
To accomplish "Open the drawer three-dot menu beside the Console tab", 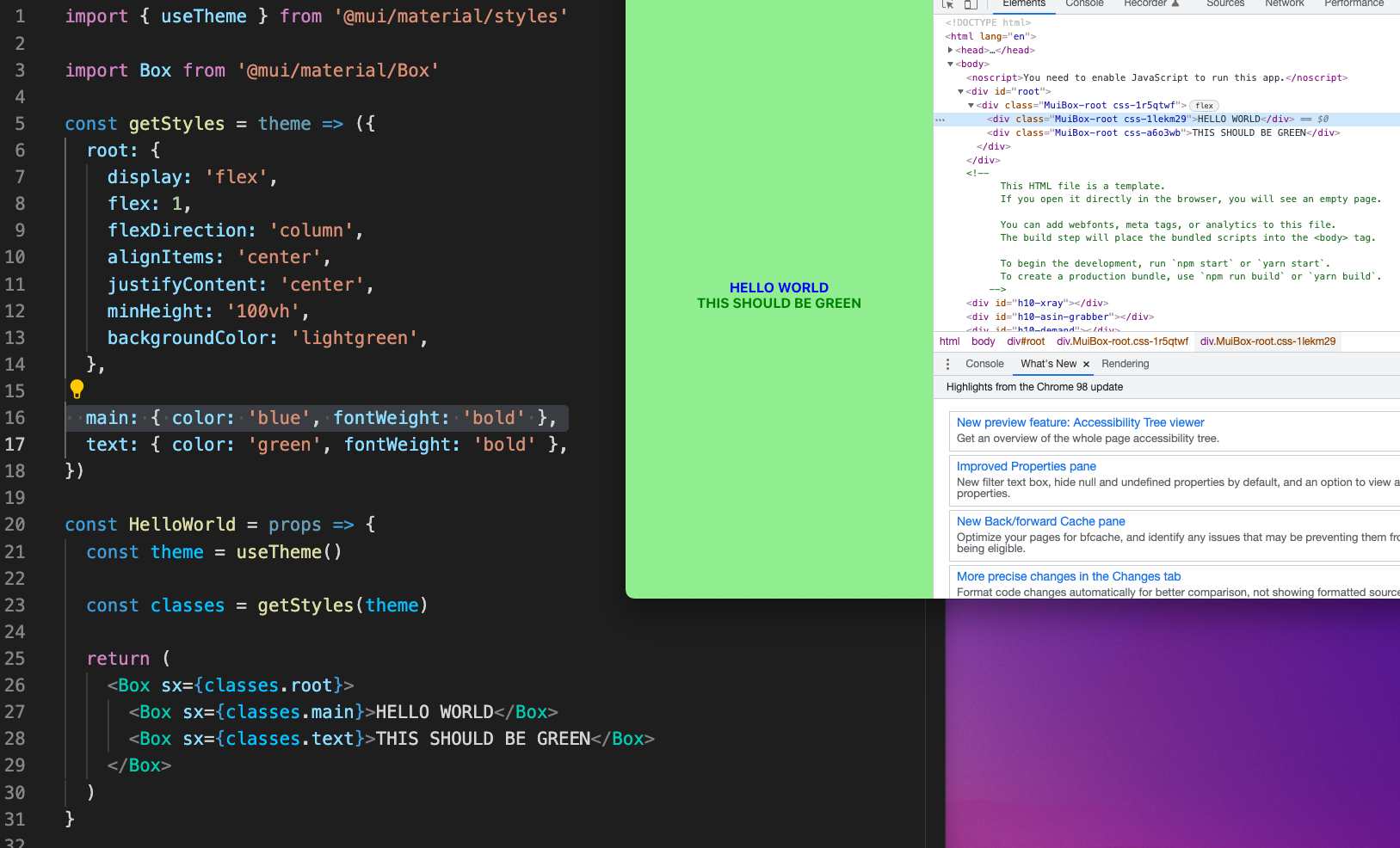I will (947, 364).
